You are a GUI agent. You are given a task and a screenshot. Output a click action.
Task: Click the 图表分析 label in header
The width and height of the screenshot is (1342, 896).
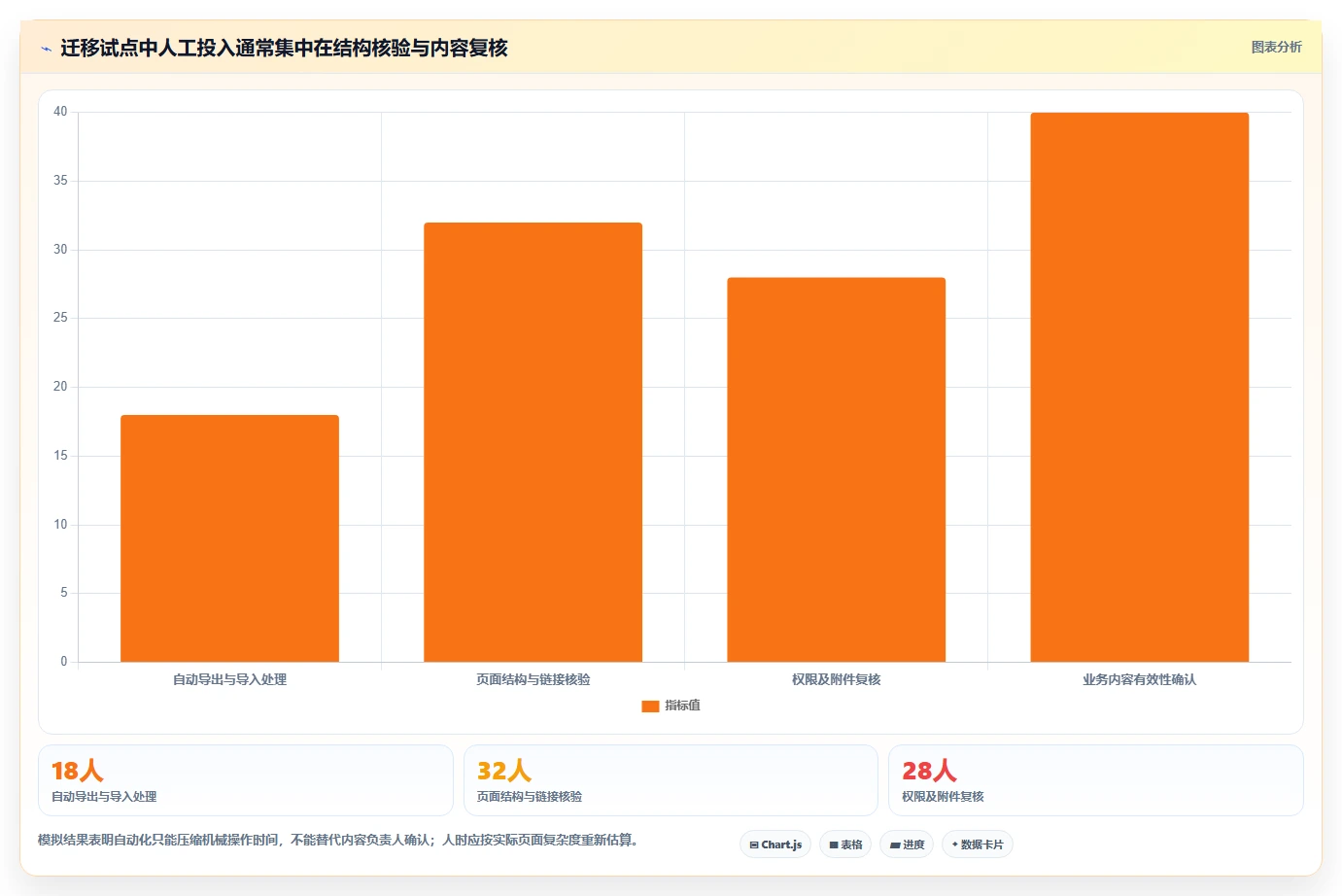[x=1276, y=47]
